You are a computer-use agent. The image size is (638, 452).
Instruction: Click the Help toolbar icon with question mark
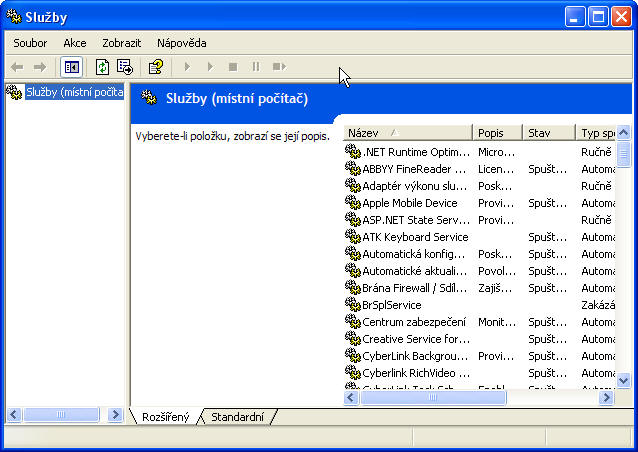155,67
